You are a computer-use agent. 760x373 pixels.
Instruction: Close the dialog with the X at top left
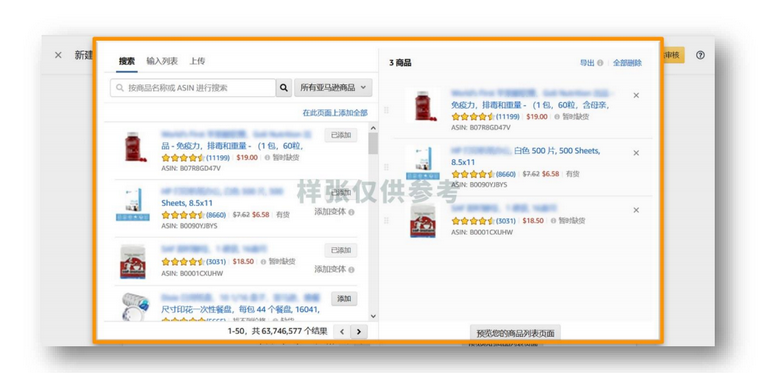58,55
